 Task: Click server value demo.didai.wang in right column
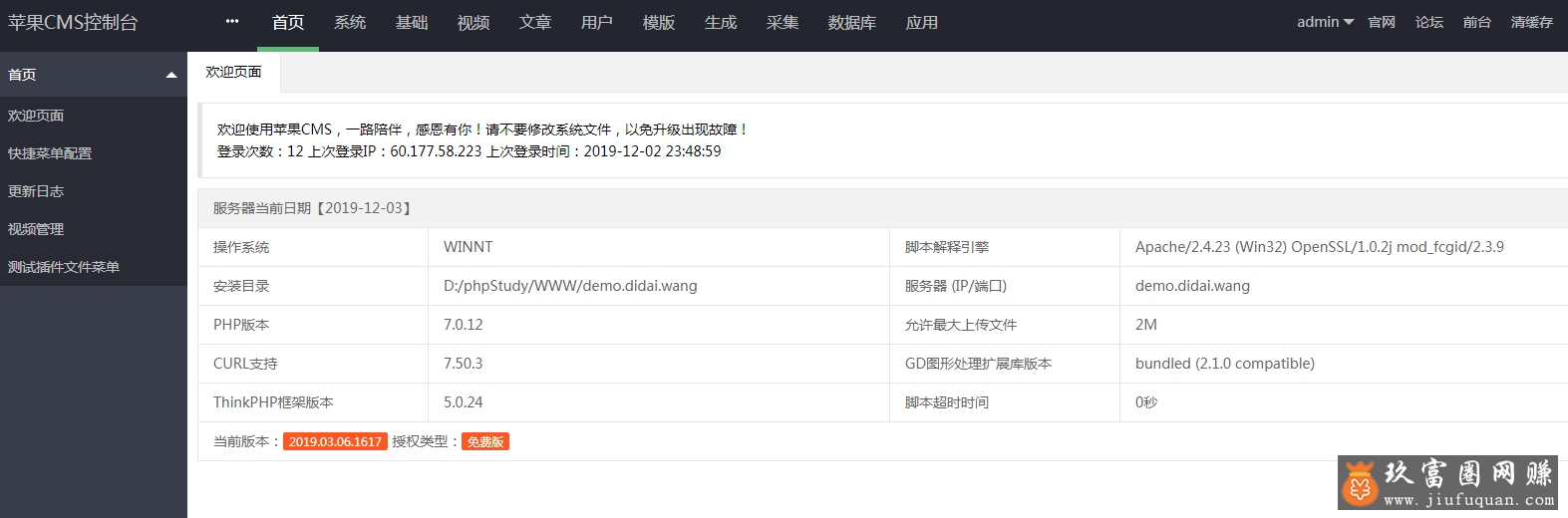tap(1192, 286)
